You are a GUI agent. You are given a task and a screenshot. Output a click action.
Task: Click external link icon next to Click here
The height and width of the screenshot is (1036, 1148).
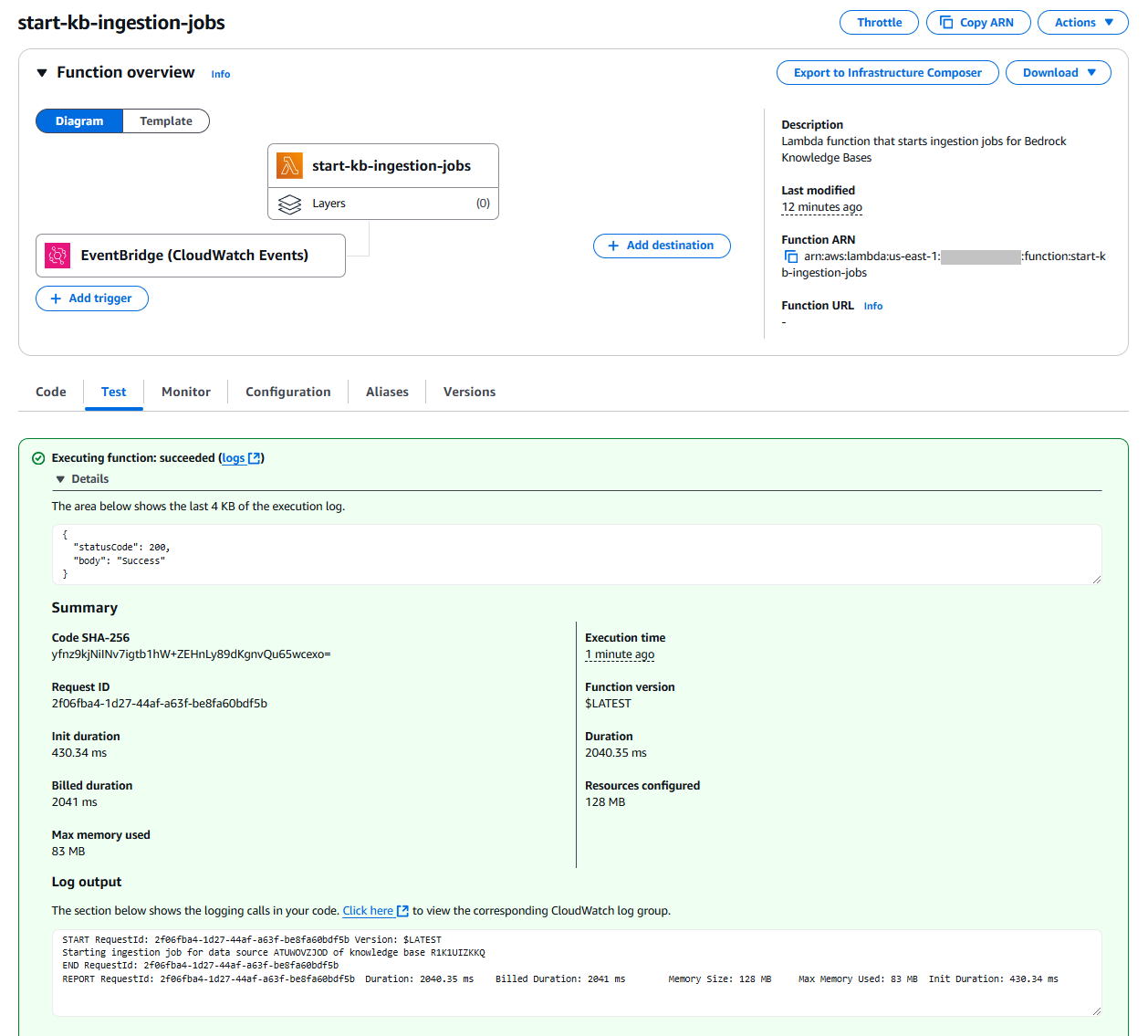tap(402, 911)
